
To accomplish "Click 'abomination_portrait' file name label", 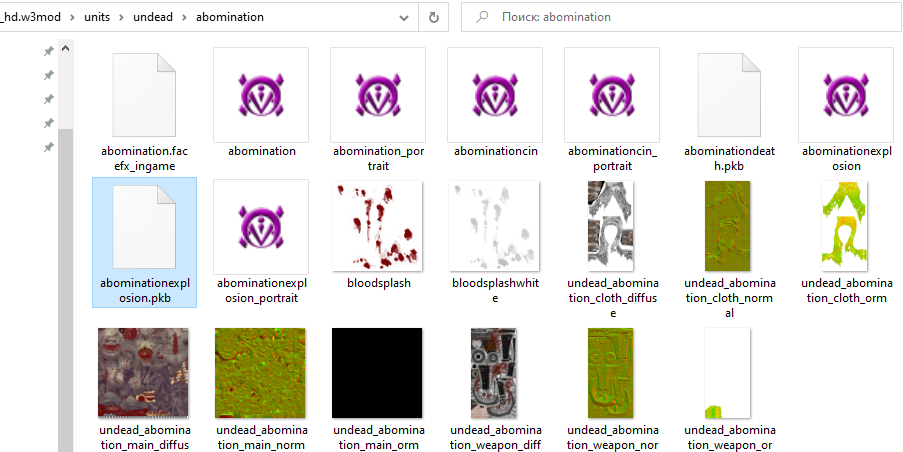I will click(x=378, y=158).
